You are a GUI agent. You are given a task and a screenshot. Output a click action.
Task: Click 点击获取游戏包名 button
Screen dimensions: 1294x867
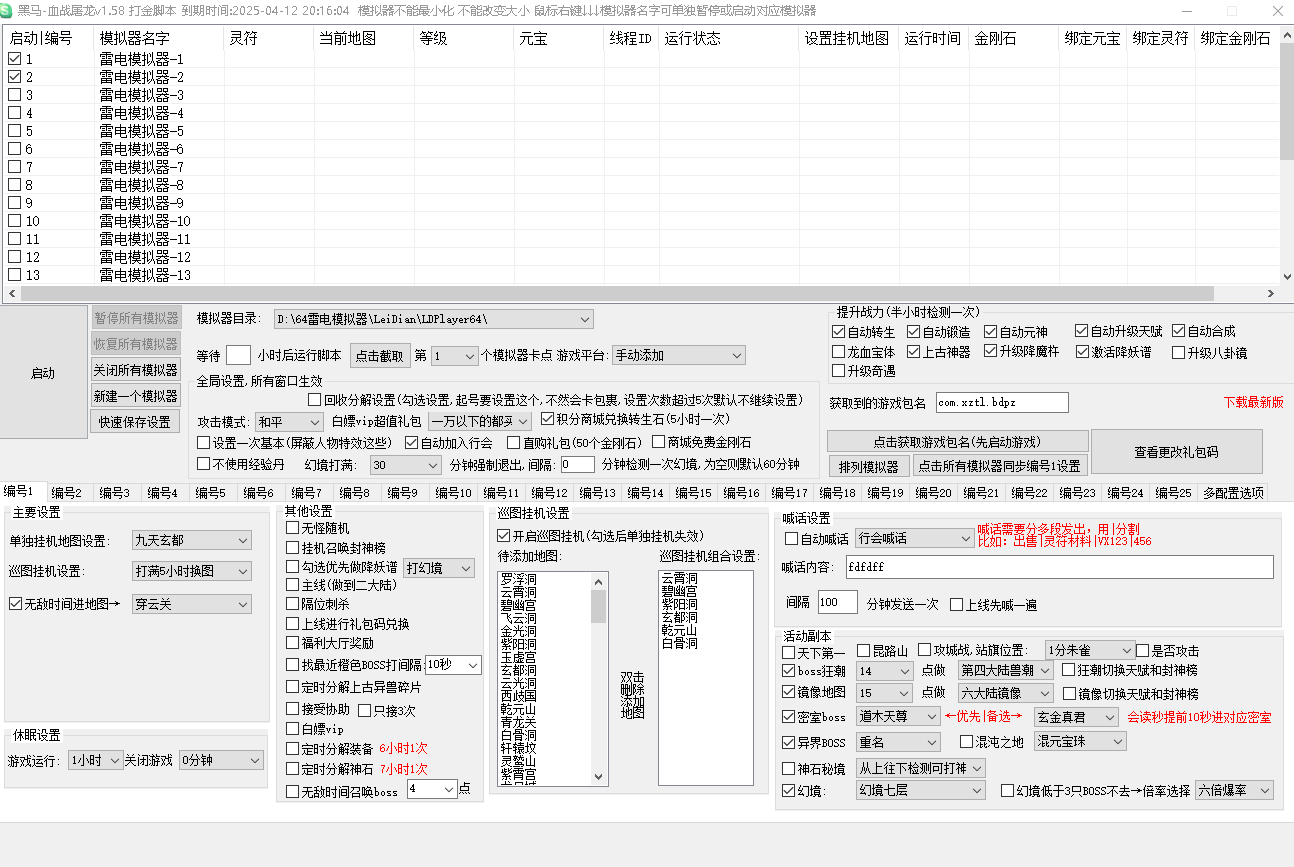957,442
